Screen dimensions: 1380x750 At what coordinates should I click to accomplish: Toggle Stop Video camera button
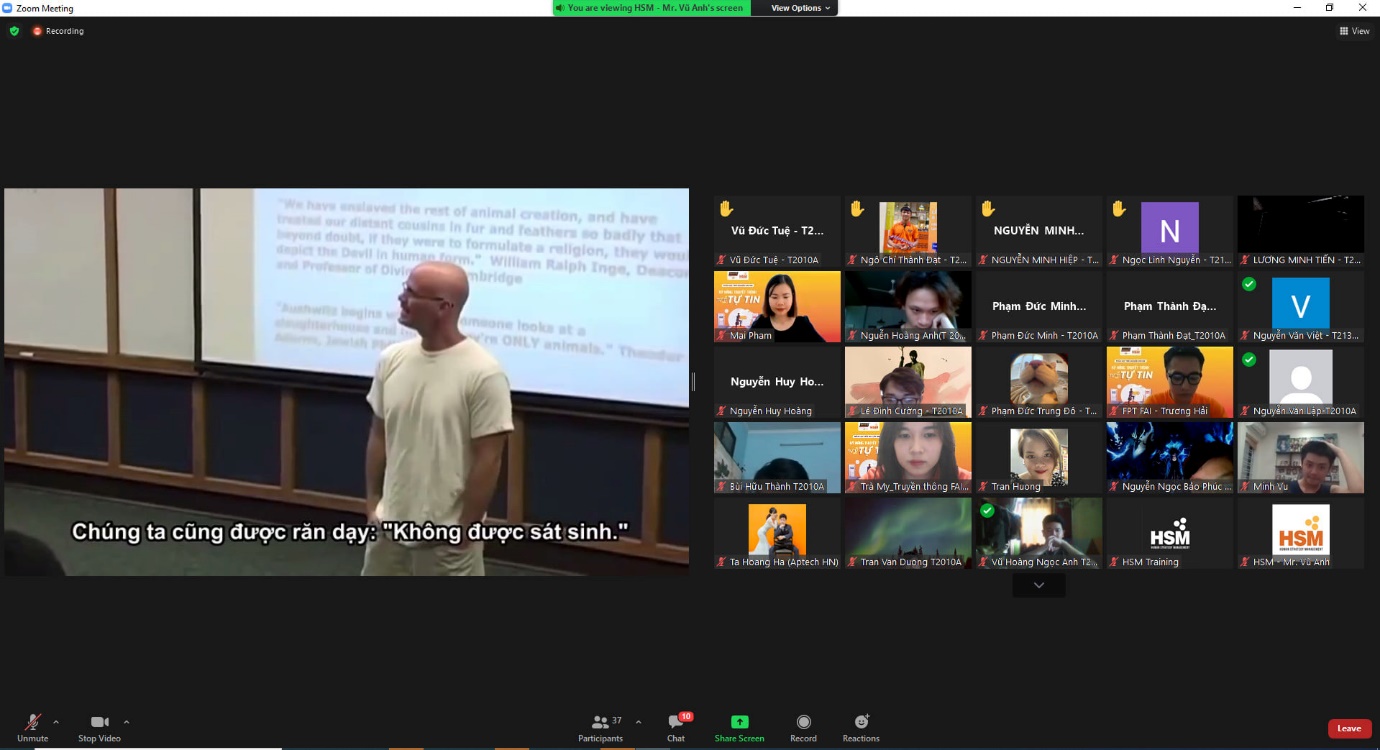[x=99, y=723]
